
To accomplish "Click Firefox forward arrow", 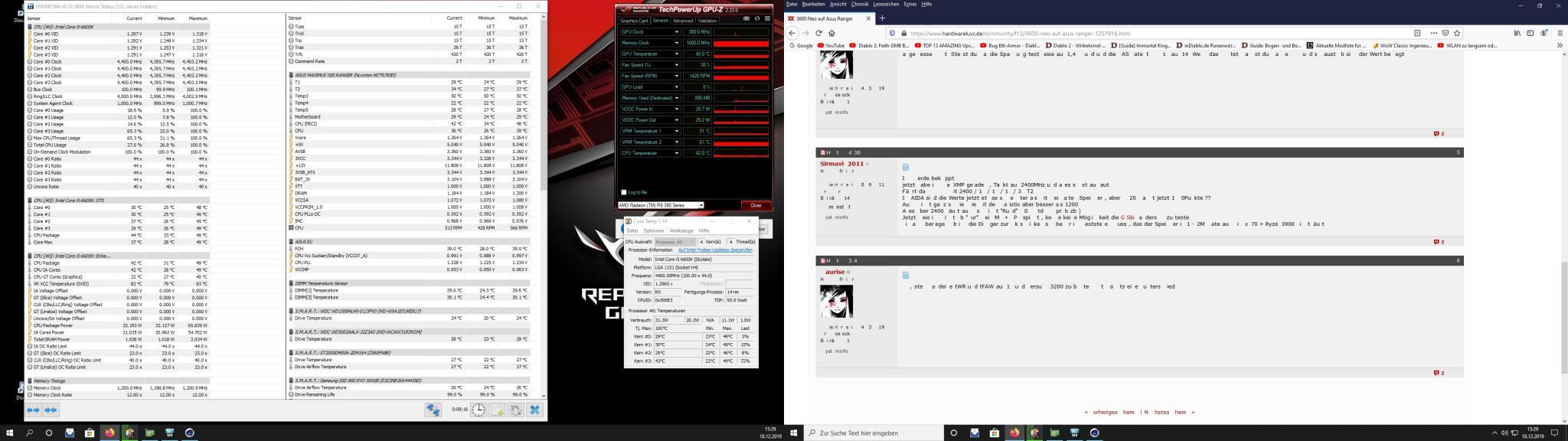I will point(805,33).
